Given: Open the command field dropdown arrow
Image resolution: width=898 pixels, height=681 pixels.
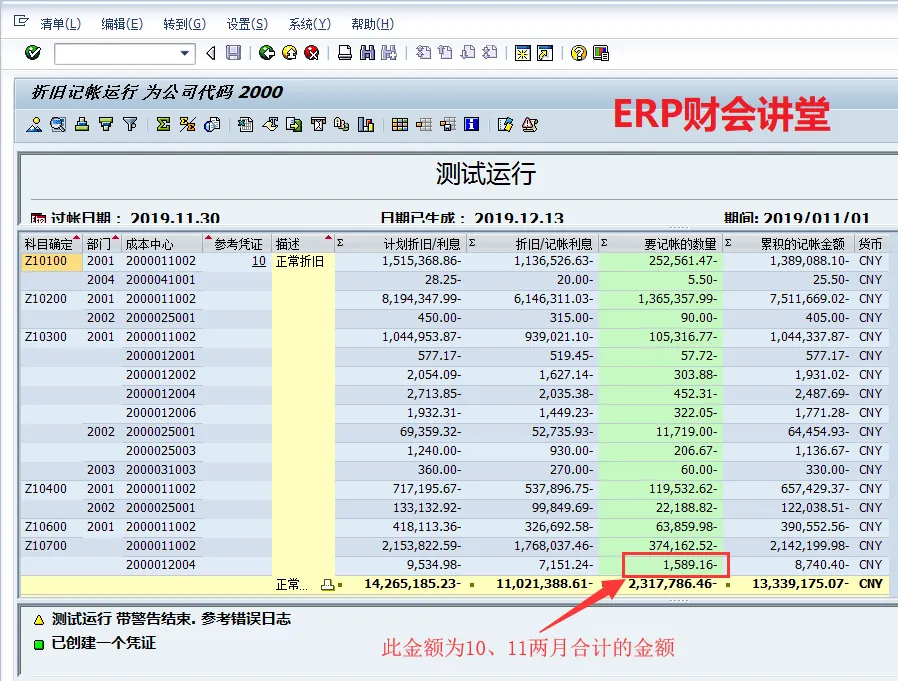Looking at the screenshot, I should tap(184, 53).
